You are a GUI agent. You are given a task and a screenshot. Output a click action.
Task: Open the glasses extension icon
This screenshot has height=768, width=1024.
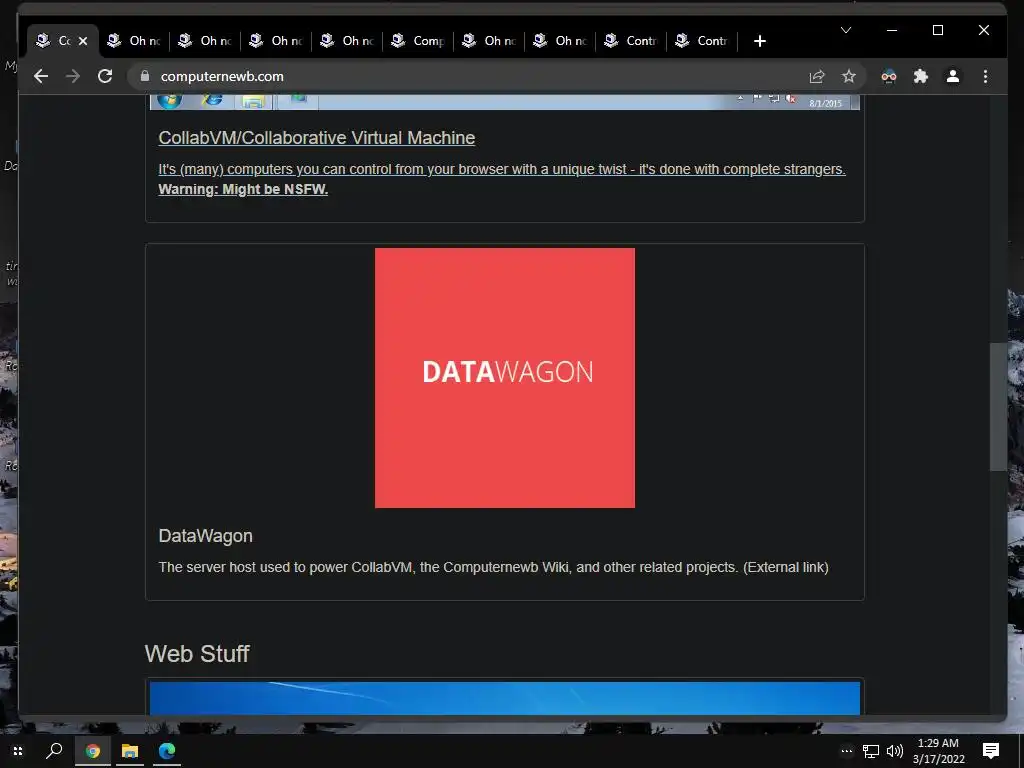click(x=889, y=76)
